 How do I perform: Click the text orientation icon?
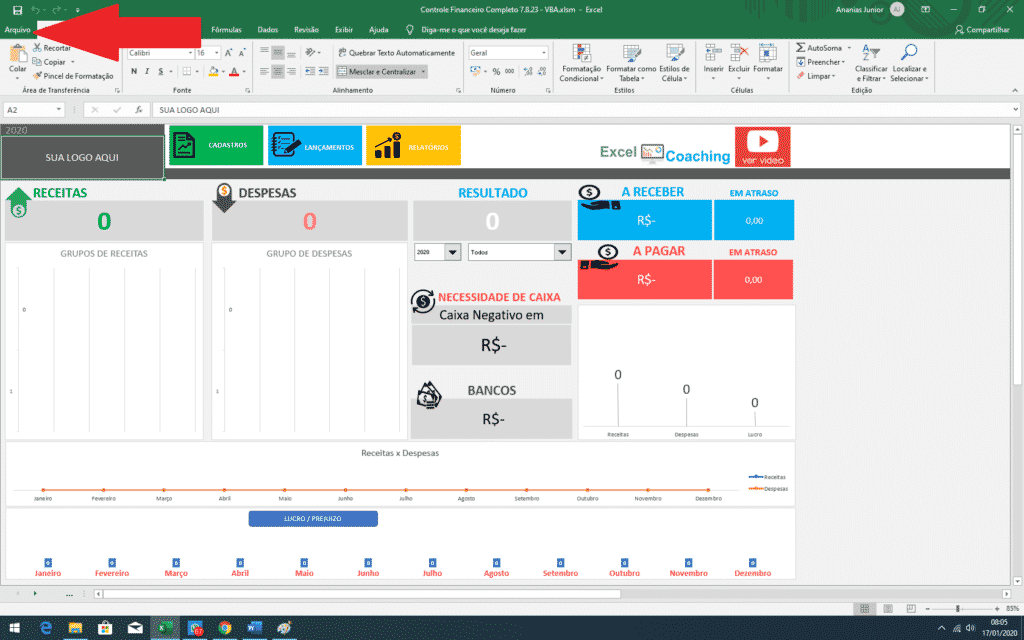312,52
